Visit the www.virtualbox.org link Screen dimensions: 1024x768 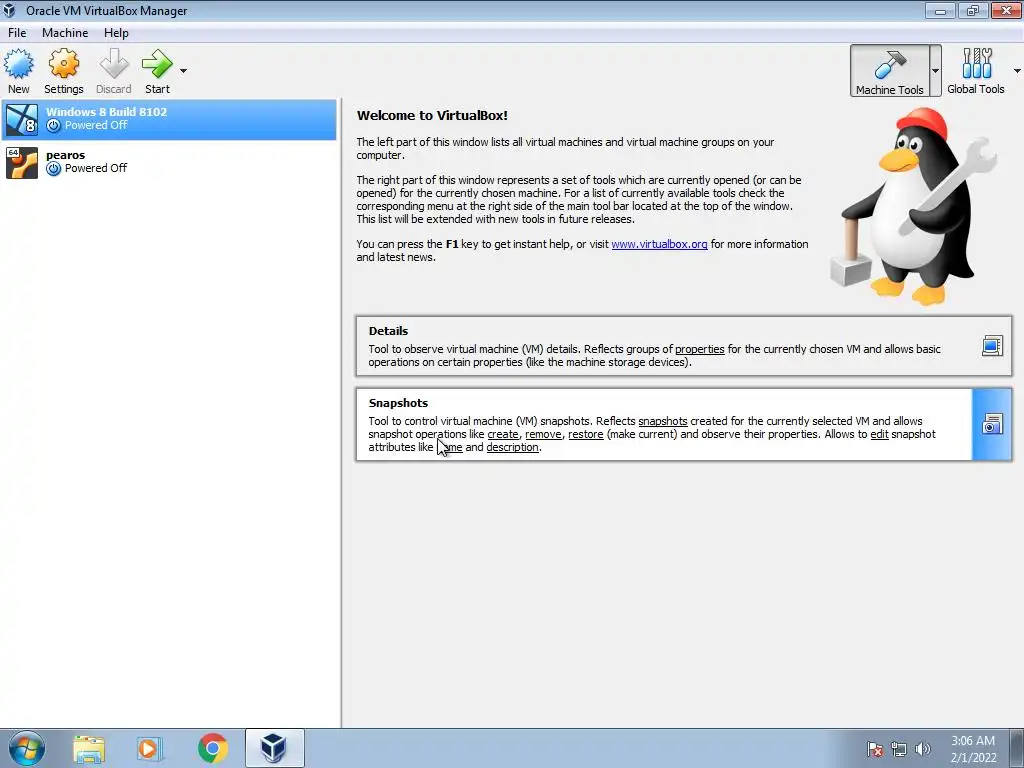click(x=659, y=244)
